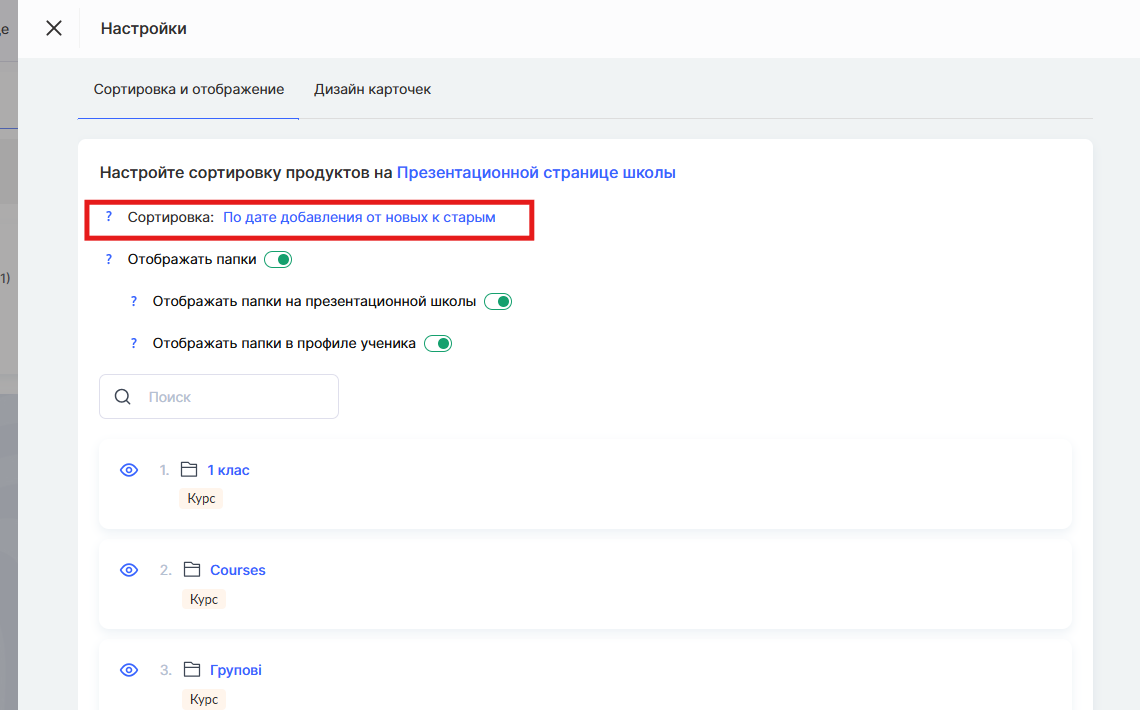Switch to Дизайн карточек tab

point(372,90)
